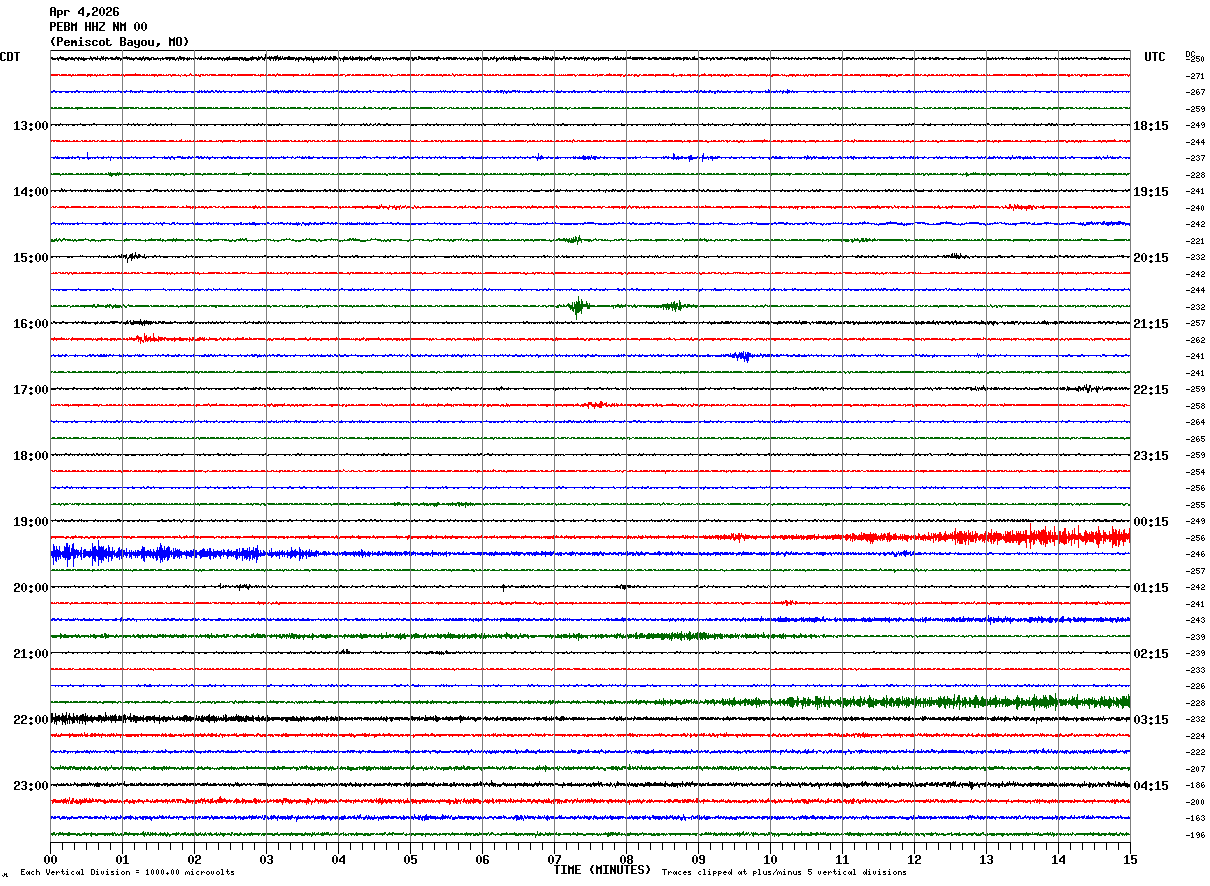1210x886 pixels.
Task: Click the 'TIME (MINUTES)' axis title
Action: 602,870
